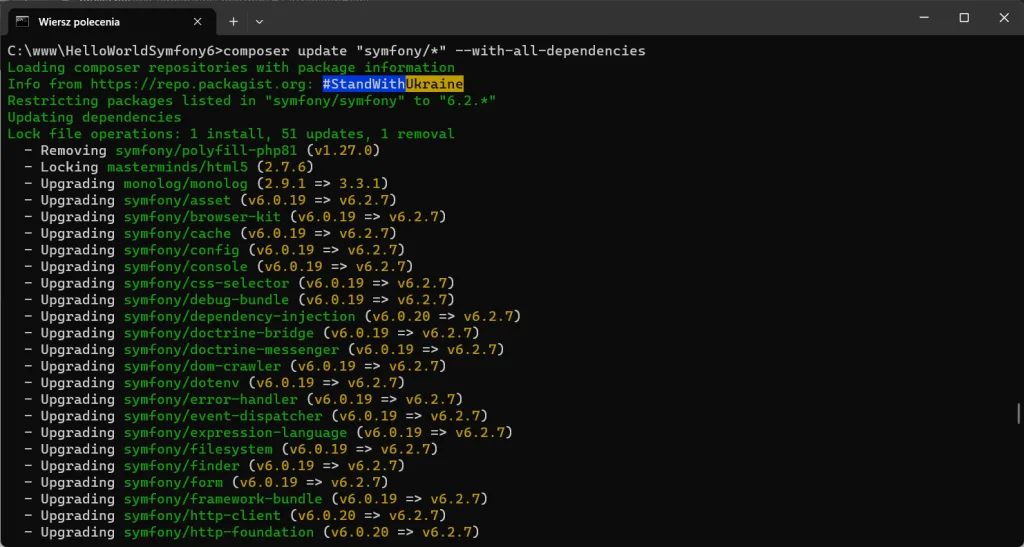Close the terminal window
This screenshot has width=1024, height=547.
[1004, 18]
